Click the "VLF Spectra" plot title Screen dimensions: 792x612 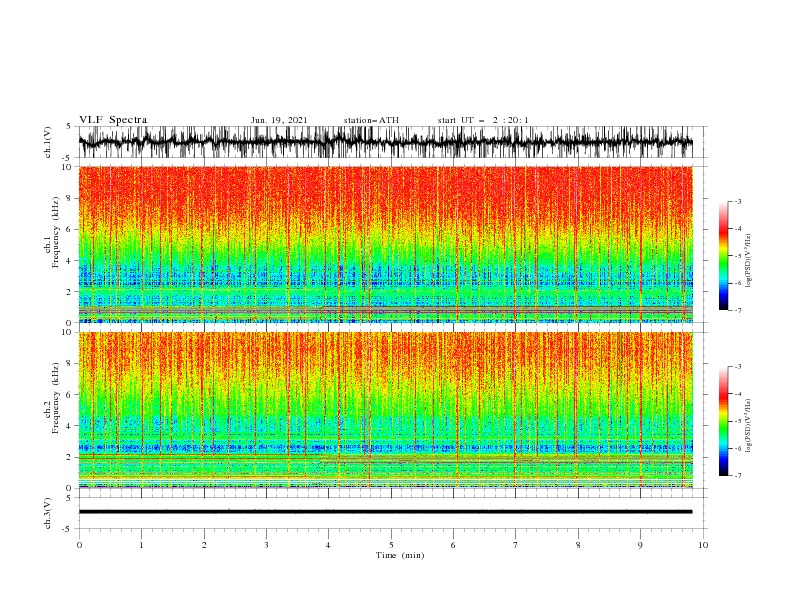click(113, 120)
